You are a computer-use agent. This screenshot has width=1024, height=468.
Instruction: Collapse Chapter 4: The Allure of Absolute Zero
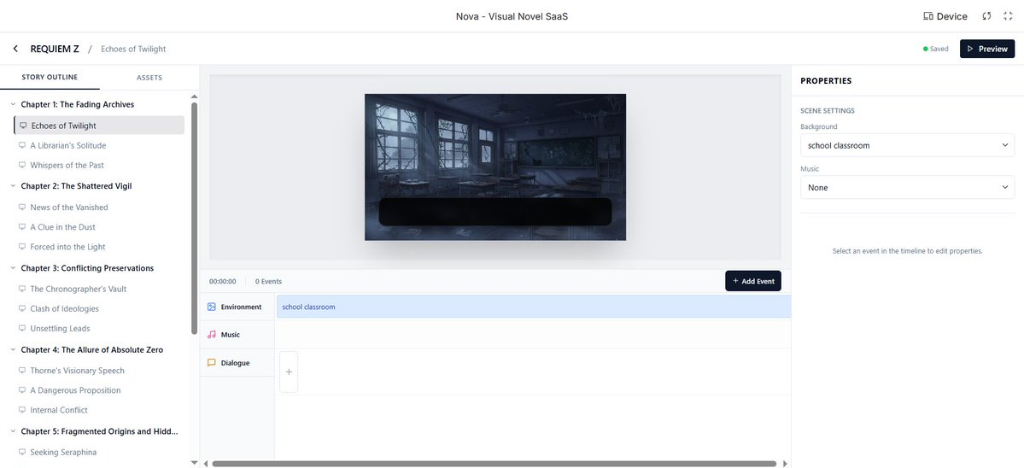coord(13,350)
